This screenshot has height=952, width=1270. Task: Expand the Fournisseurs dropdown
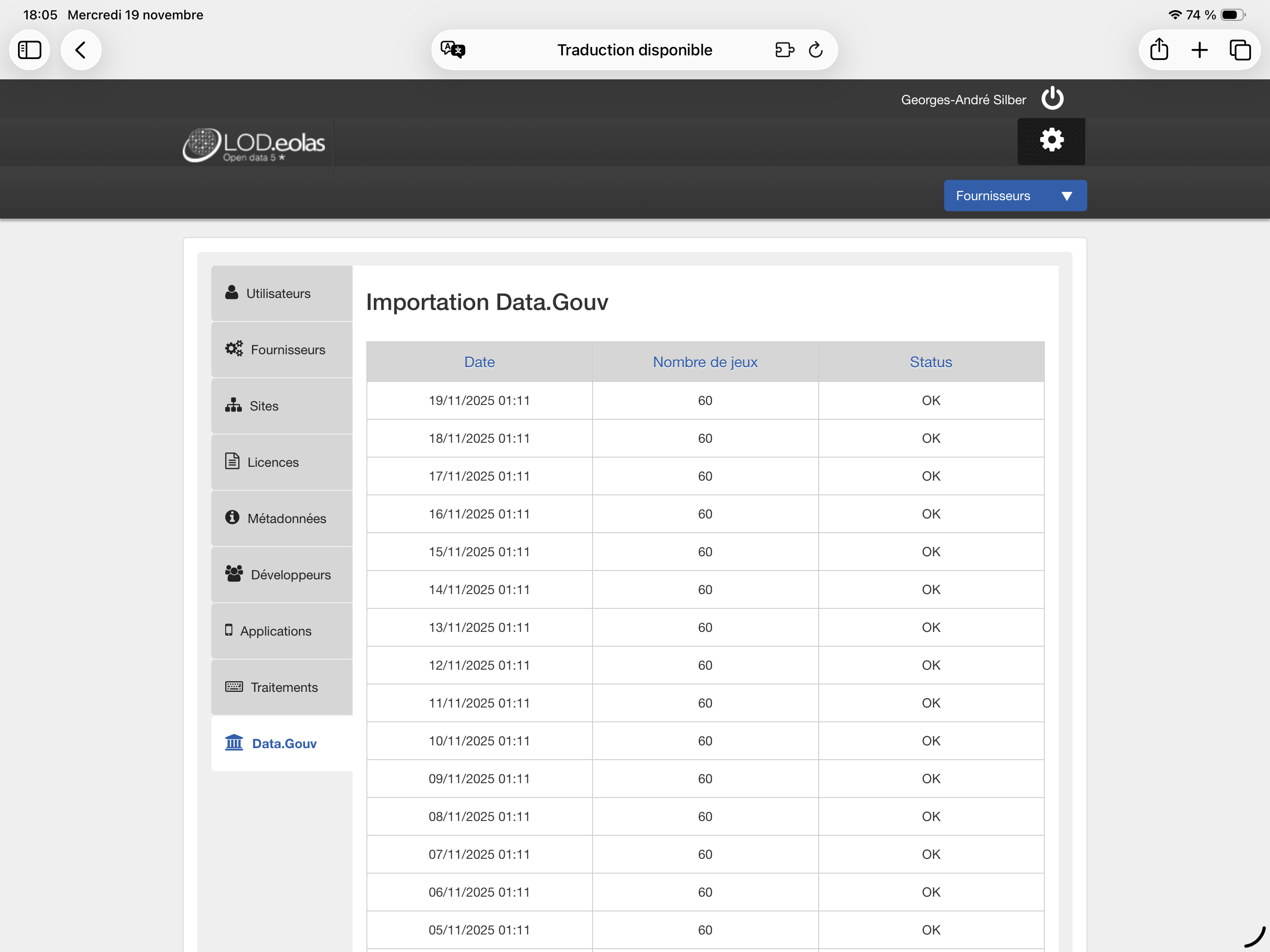click(1014, 196)
